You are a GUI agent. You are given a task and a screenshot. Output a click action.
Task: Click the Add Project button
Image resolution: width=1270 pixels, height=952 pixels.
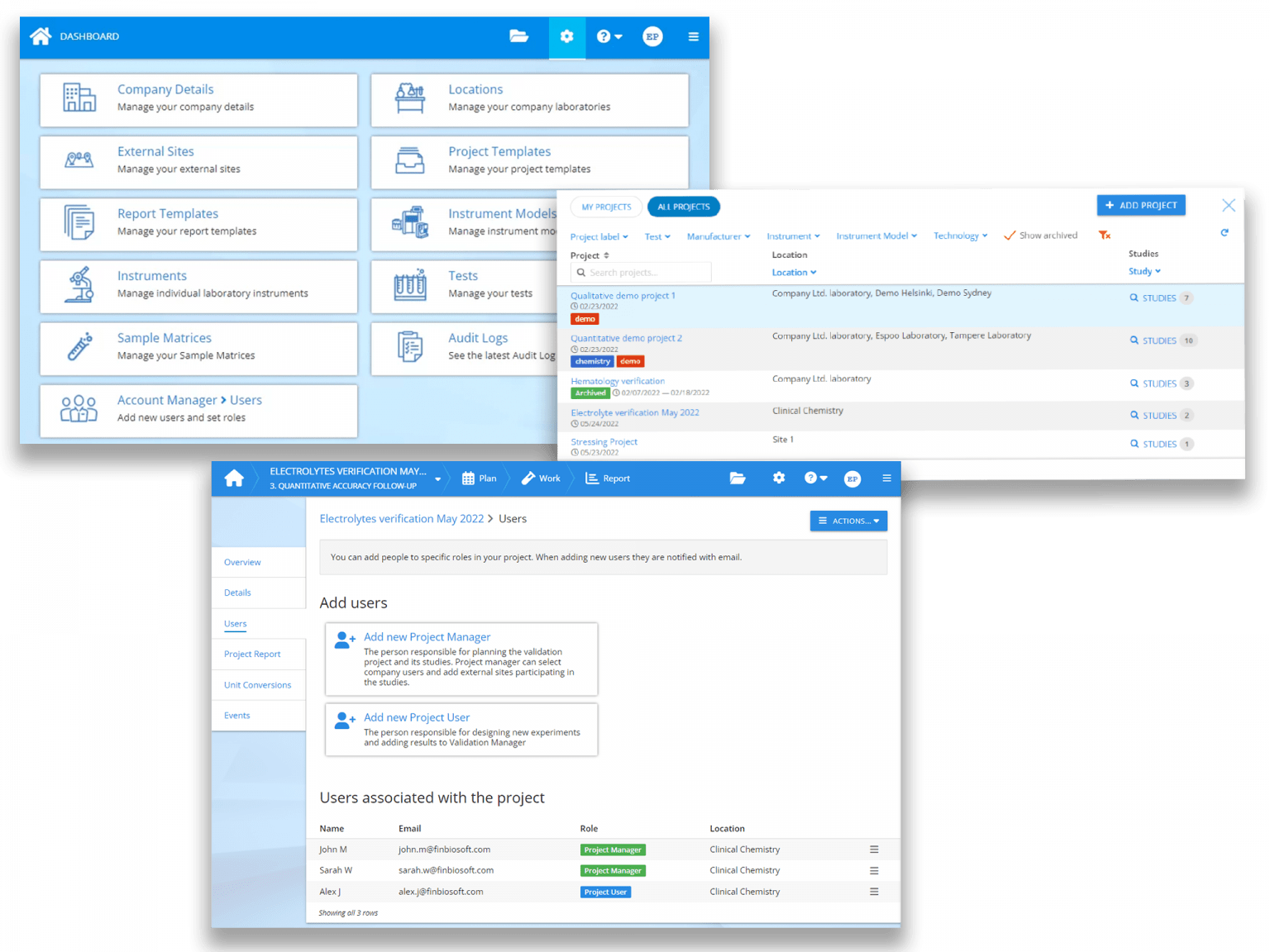1141,205
